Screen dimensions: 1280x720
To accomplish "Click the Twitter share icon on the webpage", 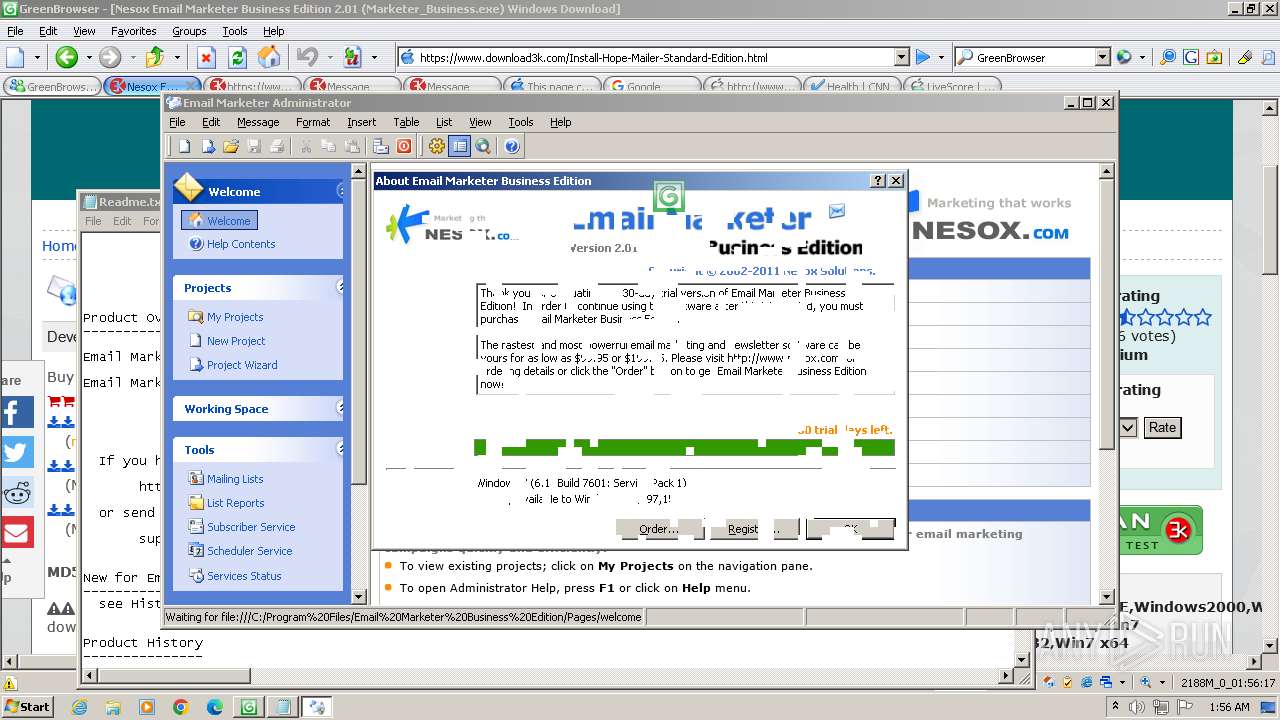I will tap(17, 452).
